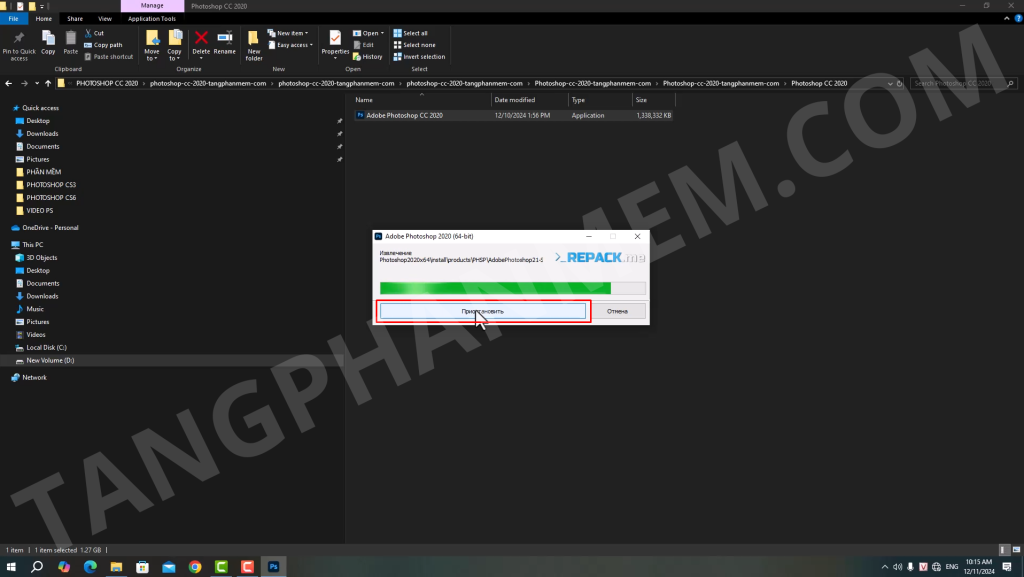Image resolution: width=1024 pixels, height=577 pixels.
Task: Select the Adobe Photoshop CC 2020 file
Action: (x=404, y=115)
